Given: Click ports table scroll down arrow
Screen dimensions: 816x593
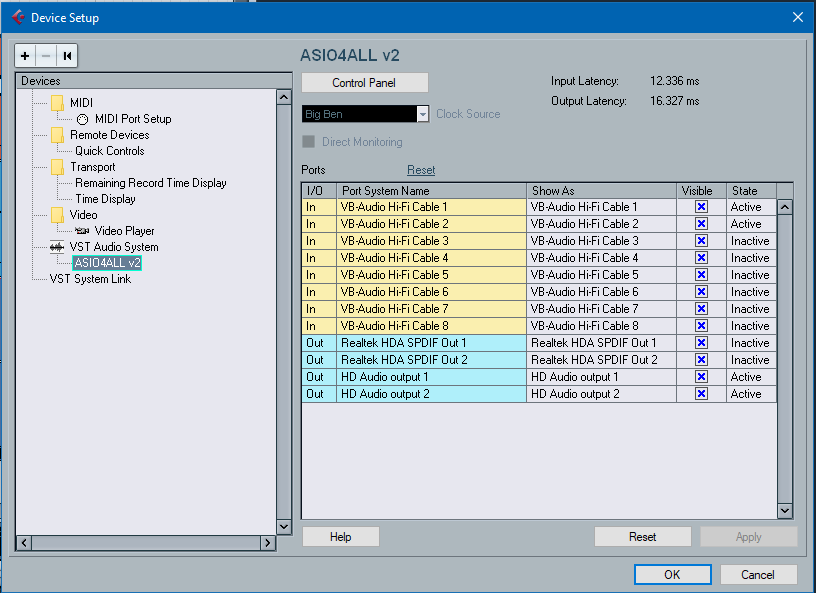Looking at the screenshot, I should click(x=785, y=511).
